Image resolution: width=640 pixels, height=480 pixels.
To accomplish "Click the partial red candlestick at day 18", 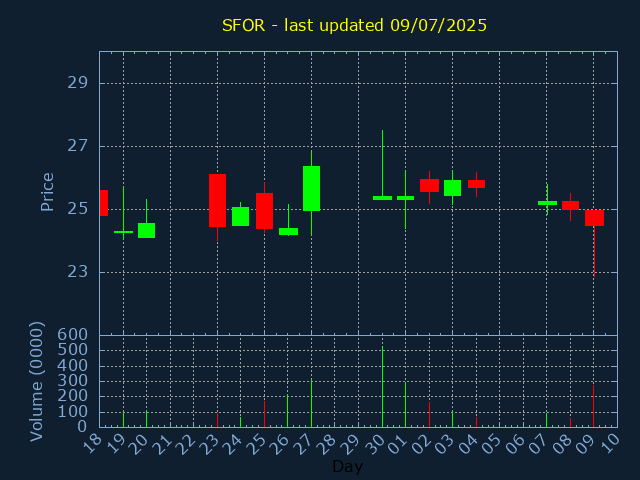I will [104, 202].
